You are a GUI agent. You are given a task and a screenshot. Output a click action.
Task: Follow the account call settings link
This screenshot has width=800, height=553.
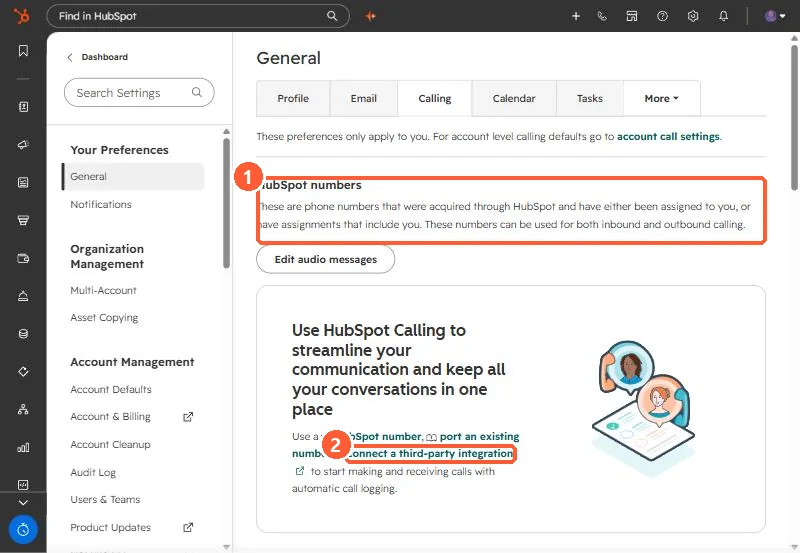coord(668,137)
